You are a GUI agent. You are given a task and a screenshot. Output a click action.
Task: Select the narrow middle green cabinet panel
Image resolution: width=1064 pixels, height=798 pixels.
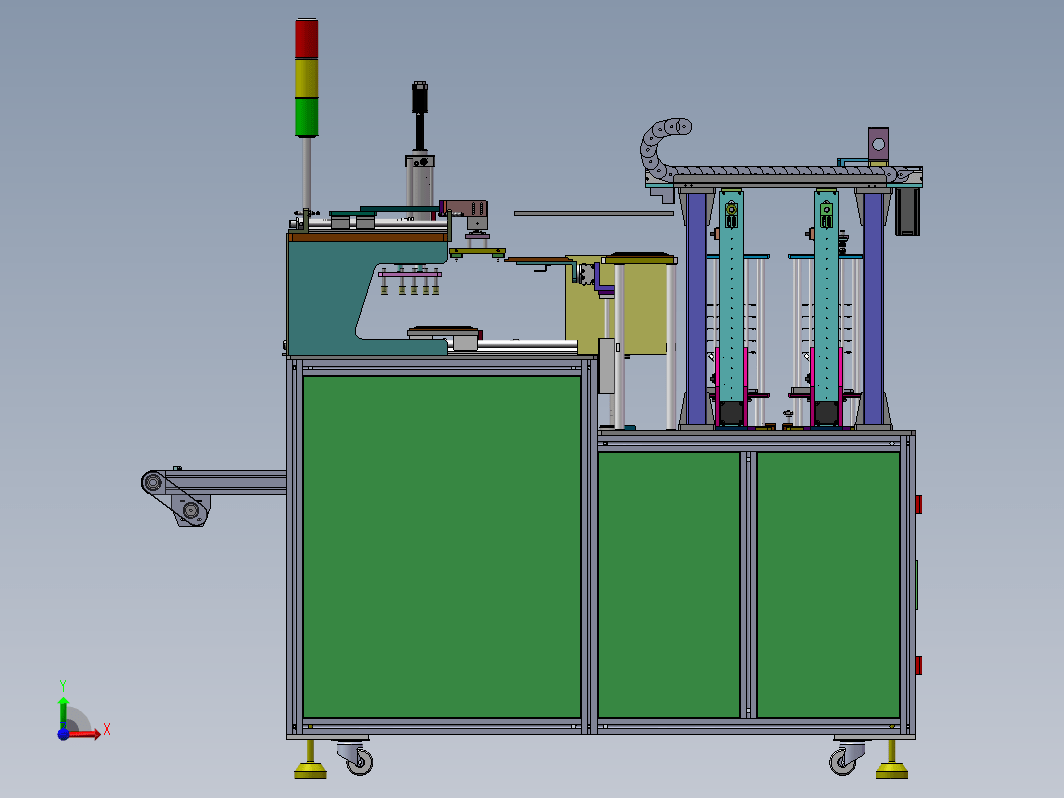point(668,584)
